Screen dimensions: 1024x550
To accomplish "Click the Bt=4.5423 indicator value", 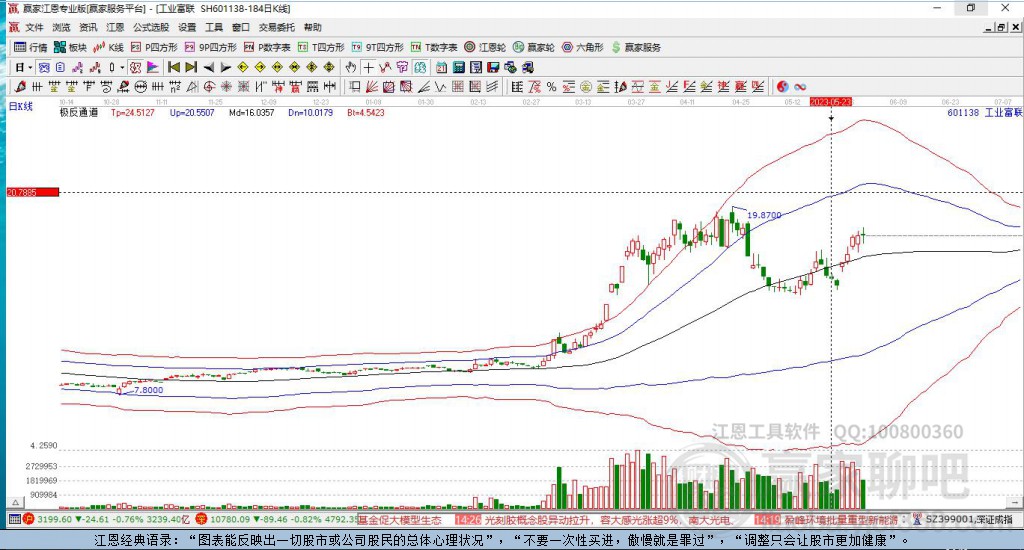I will 366,112.
